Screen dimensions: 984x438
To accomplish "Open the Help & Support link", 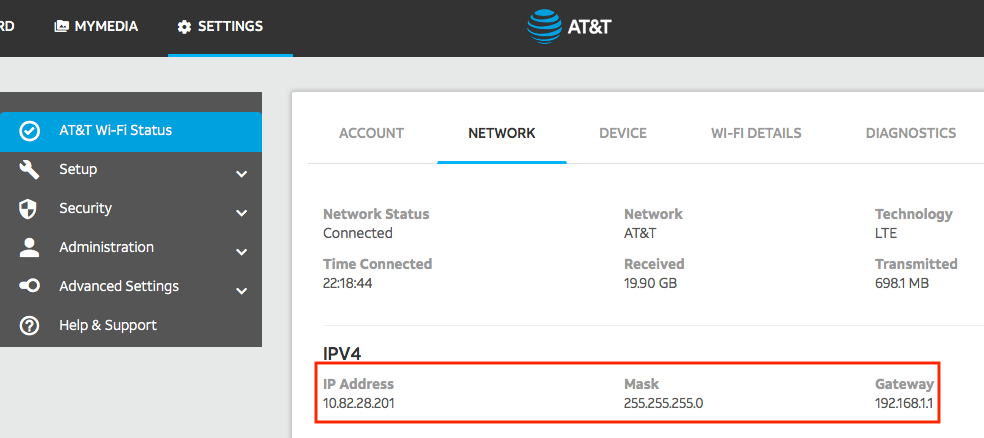I will pos(108,325).
